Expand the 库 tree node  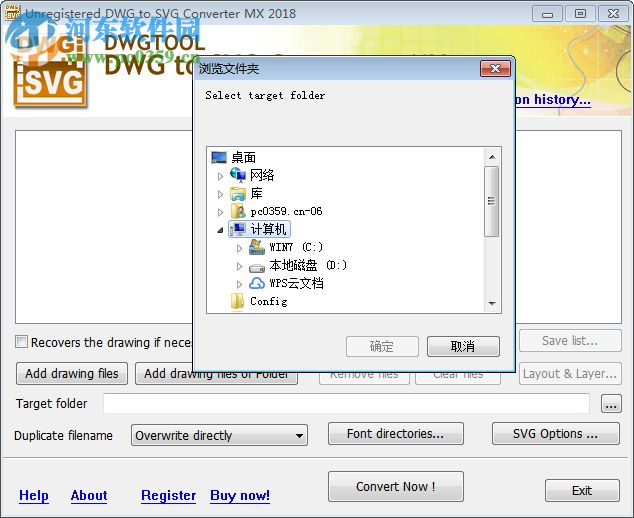pos(220,194)
